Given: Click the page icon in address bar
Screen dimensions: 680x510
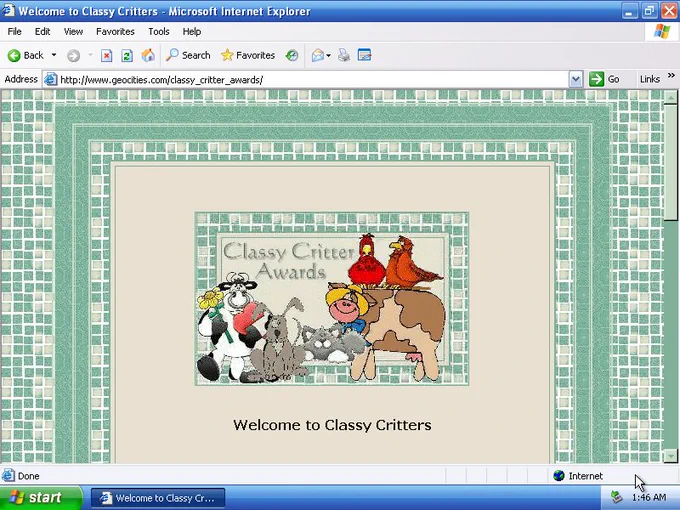Looking at the screenshot, I should pos(51,79).
